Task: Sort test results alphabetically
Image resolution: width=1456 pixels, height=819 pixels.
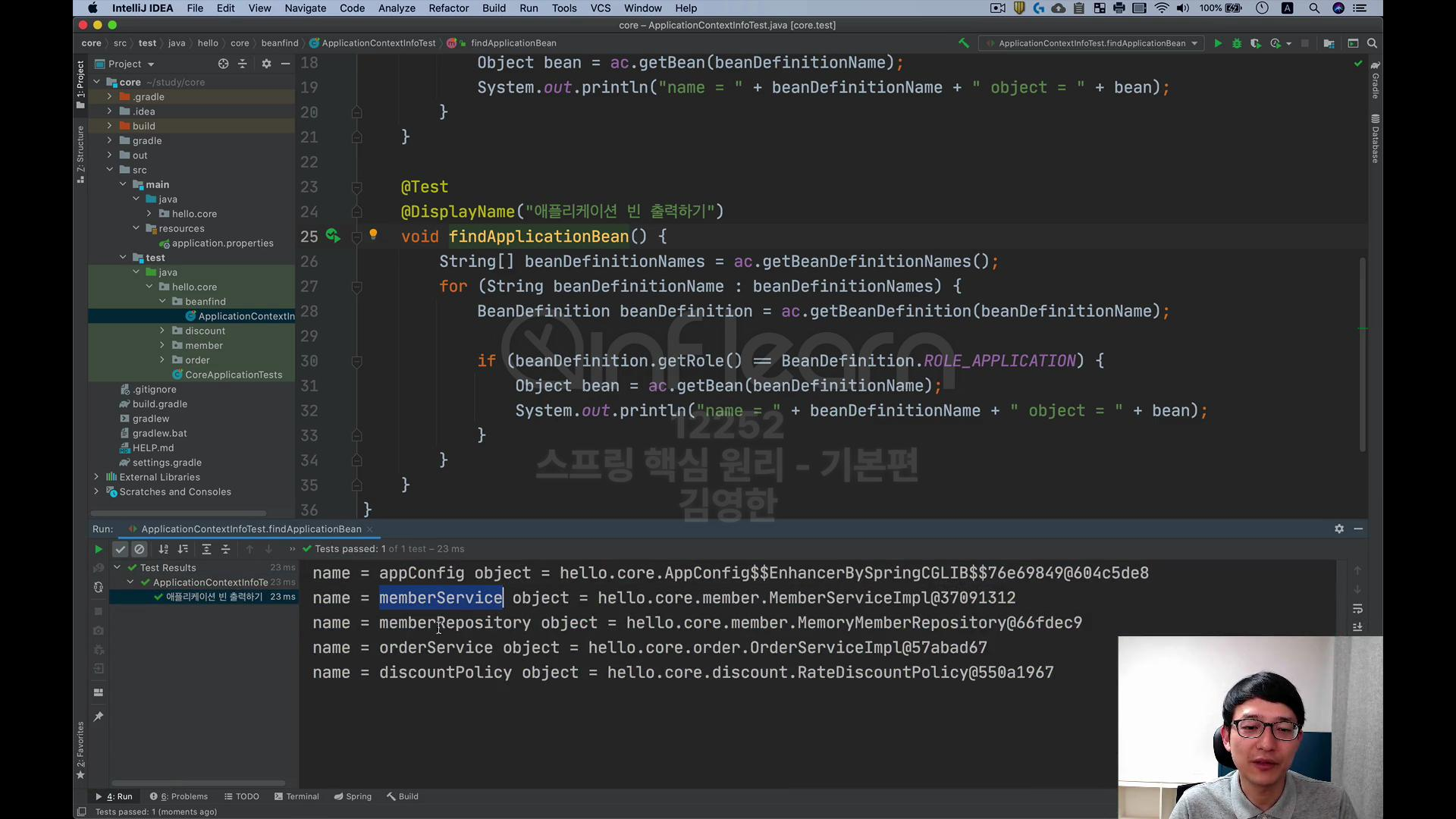Action: point(164,549)
